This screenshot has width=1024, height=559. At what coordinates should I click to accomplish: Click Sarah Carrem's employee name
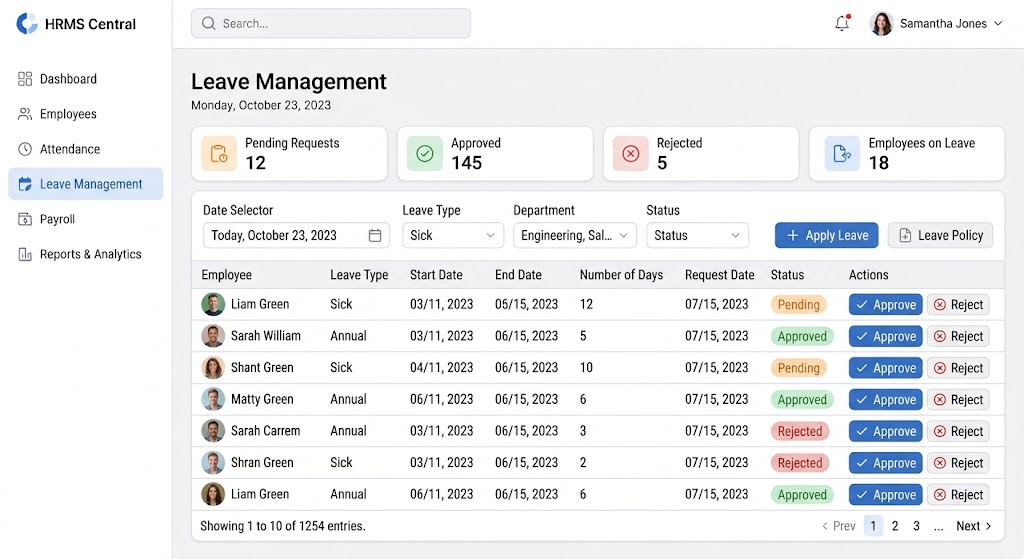coord(265,431)
